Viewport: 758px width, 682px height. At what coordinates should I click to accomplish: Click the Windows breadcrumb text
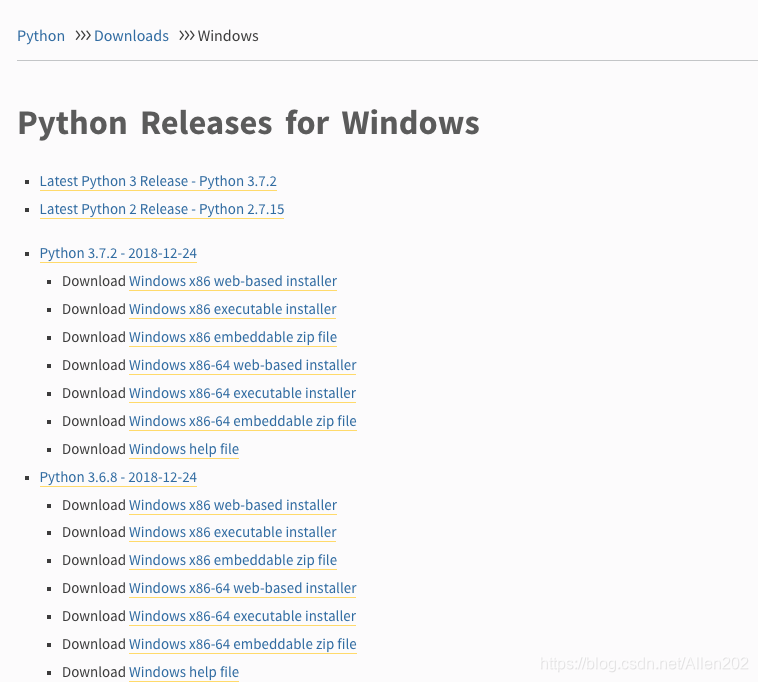pos(228,36)
